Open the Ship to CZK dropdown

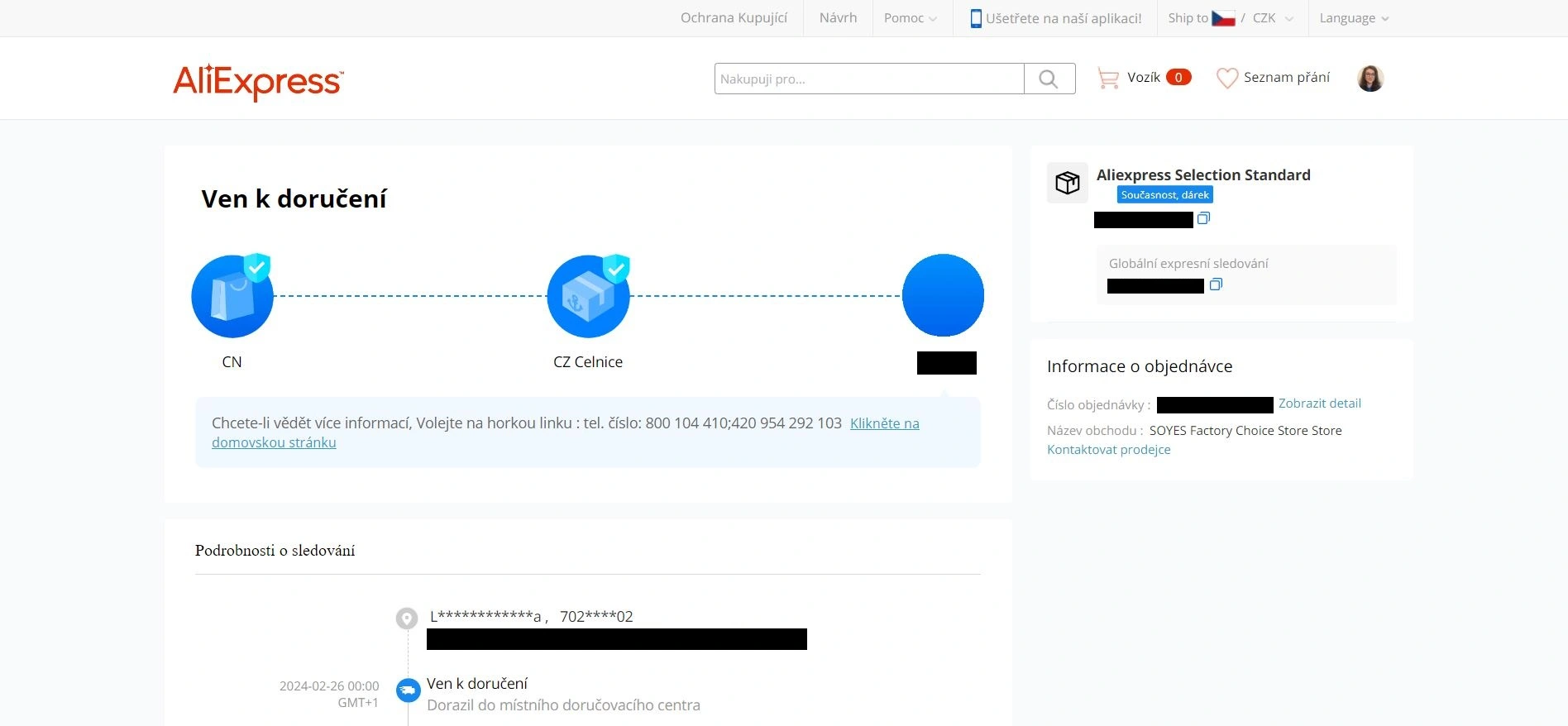coord(1231,18)
